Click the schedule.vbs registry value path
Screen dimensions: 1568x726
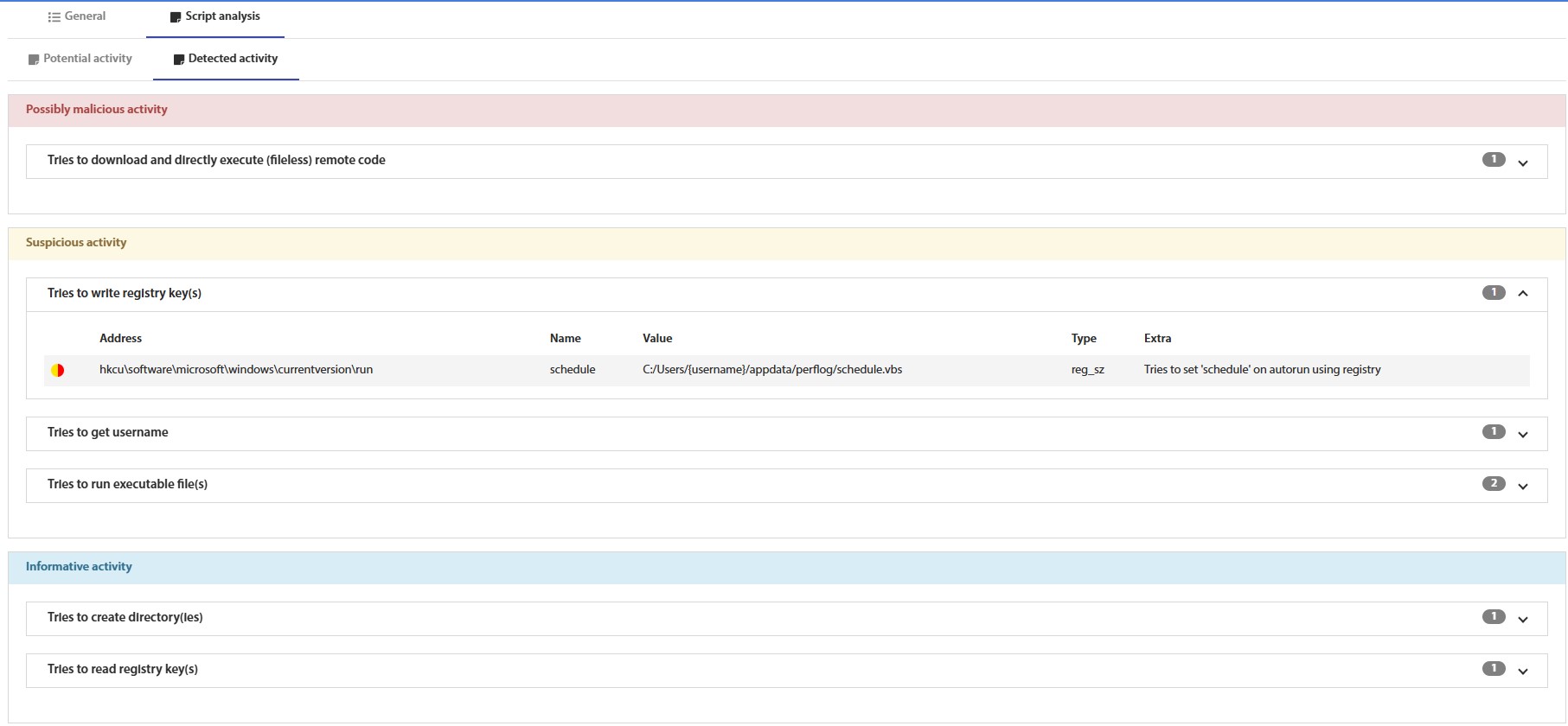pyautogui.click(x=772, y=370)
